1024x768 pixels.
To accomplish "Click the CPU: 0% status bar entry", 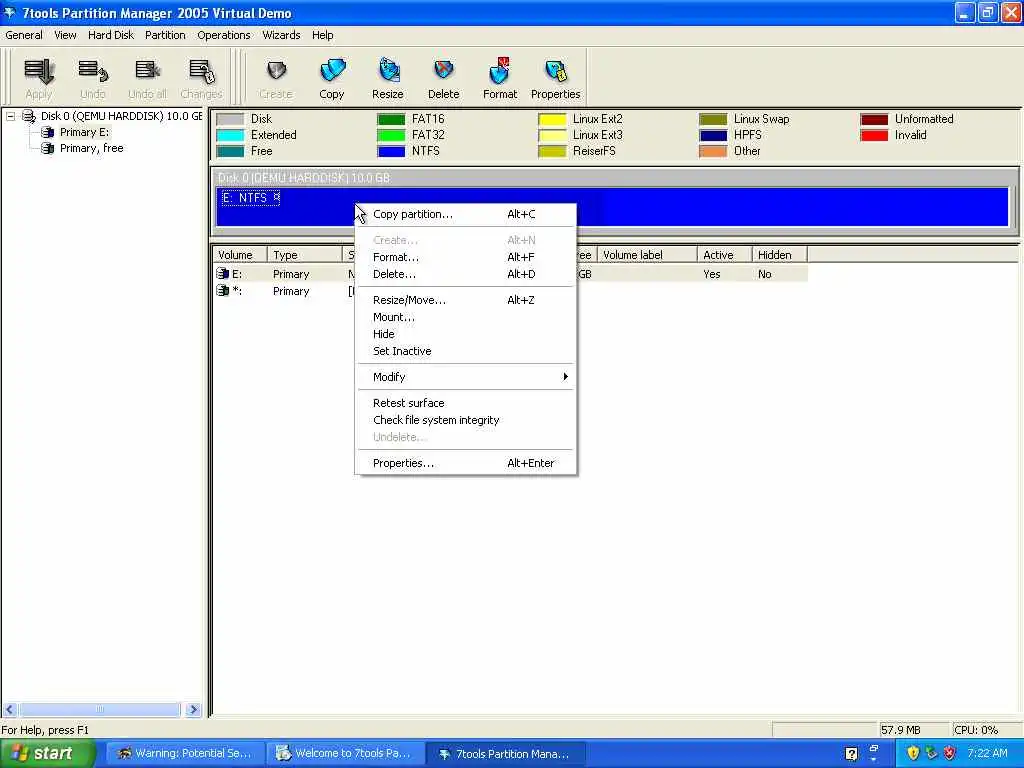I will pyautogui.click(x=984, y=729).
